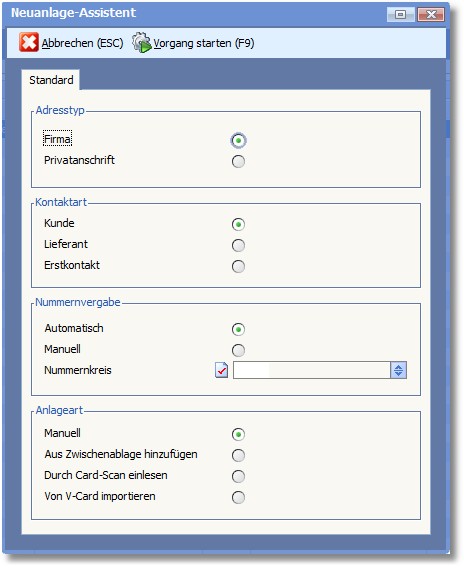Choose Durch Card-Scan einlesen option
Viewport: 464px width, 568px height.
tap(238, 476)
